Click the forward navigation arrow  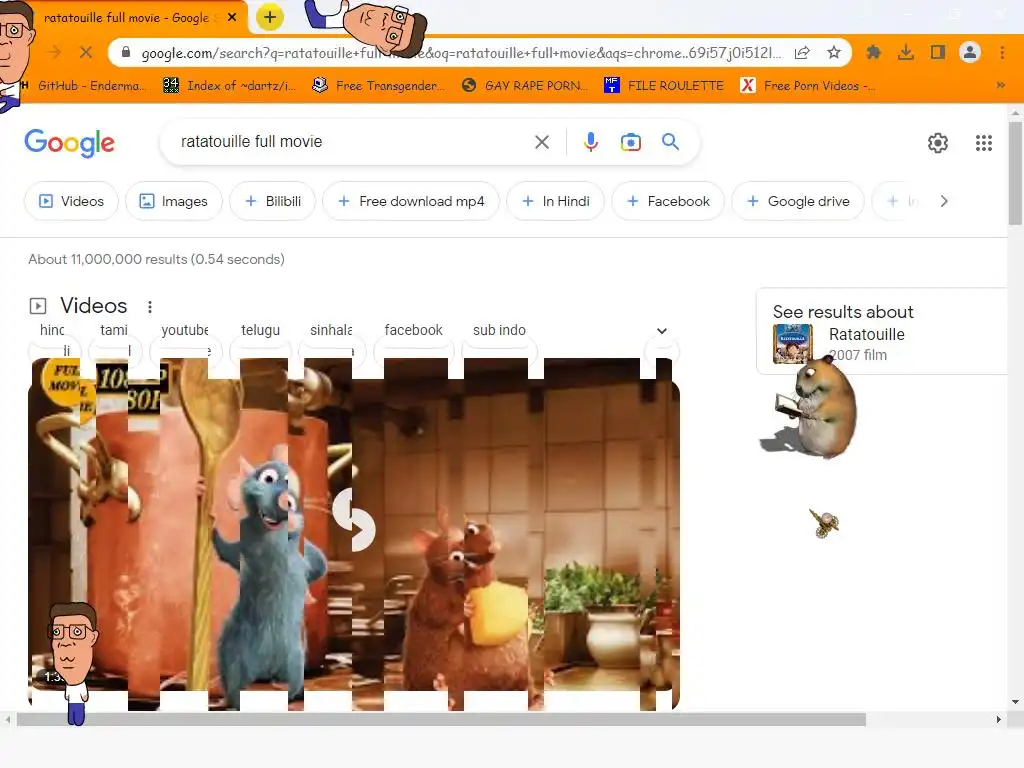click(55, 52)
